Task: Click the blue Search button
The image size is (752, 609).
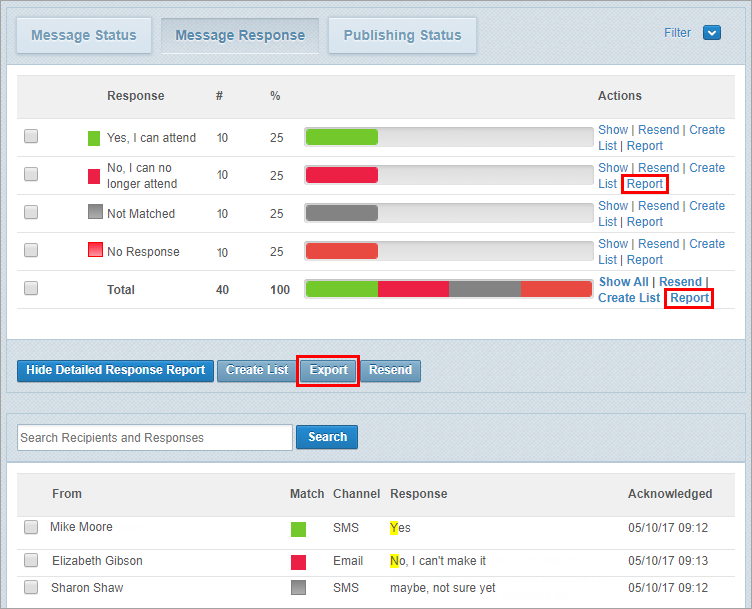Action: (x=327, y=437)
